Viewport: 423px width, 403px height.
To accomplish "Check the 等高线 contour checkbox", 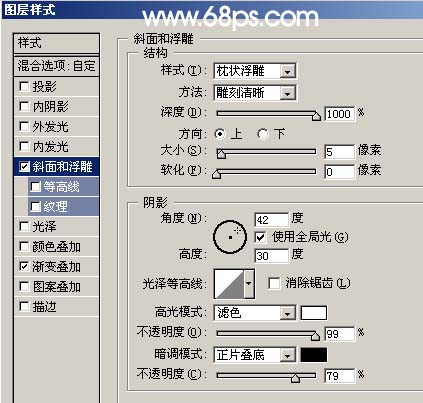I will click(35, 187).
